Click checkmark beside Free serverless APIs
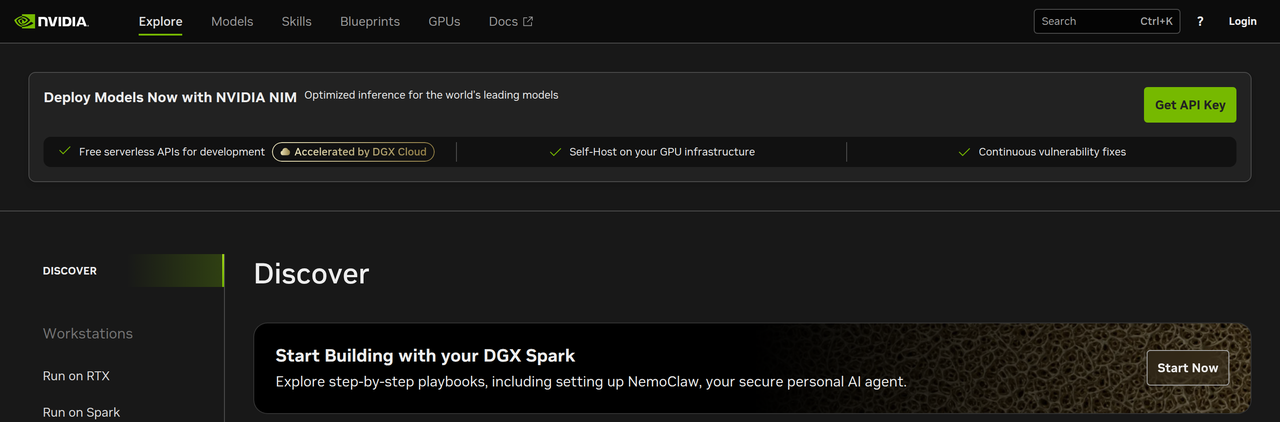 [x=65, y=152]
